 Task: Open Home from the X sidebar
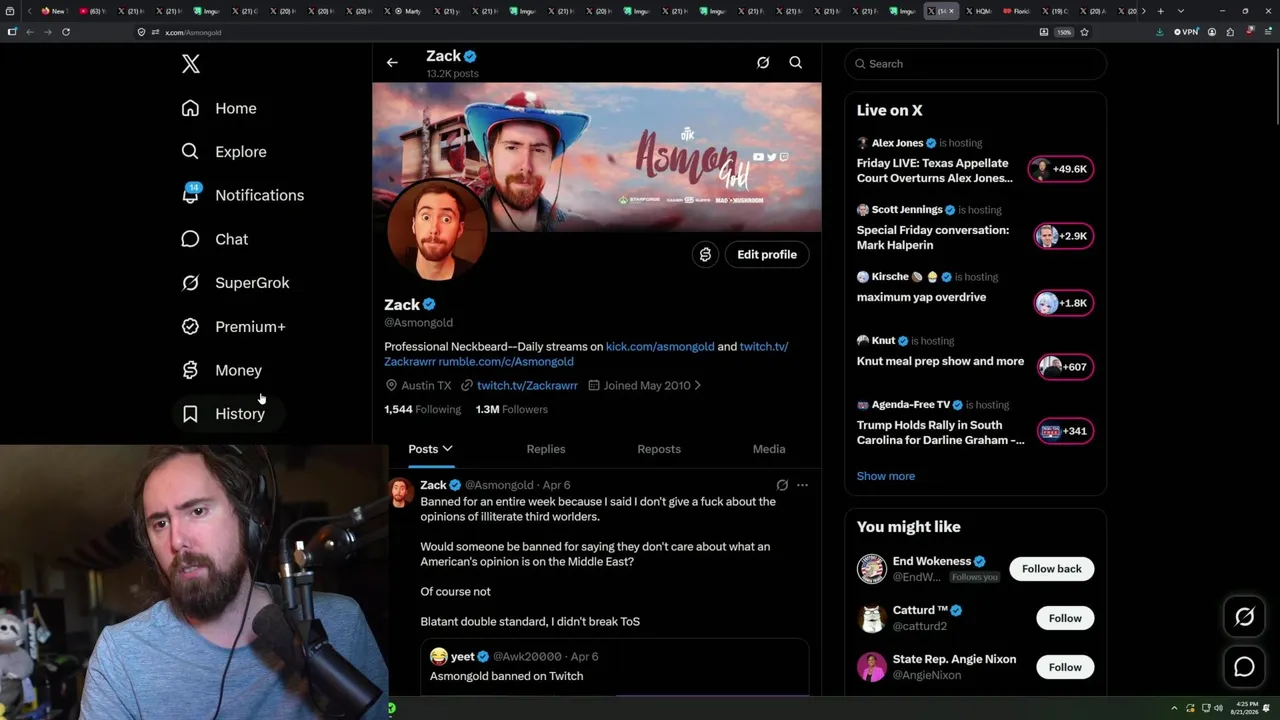pyautogui.click(x=219, y=108)
